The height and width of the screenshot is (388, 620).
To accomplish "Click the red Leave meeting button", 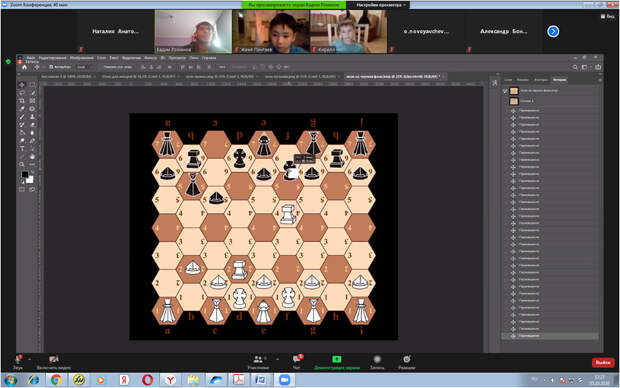I will pyautogui.click(x=603, y=362).
